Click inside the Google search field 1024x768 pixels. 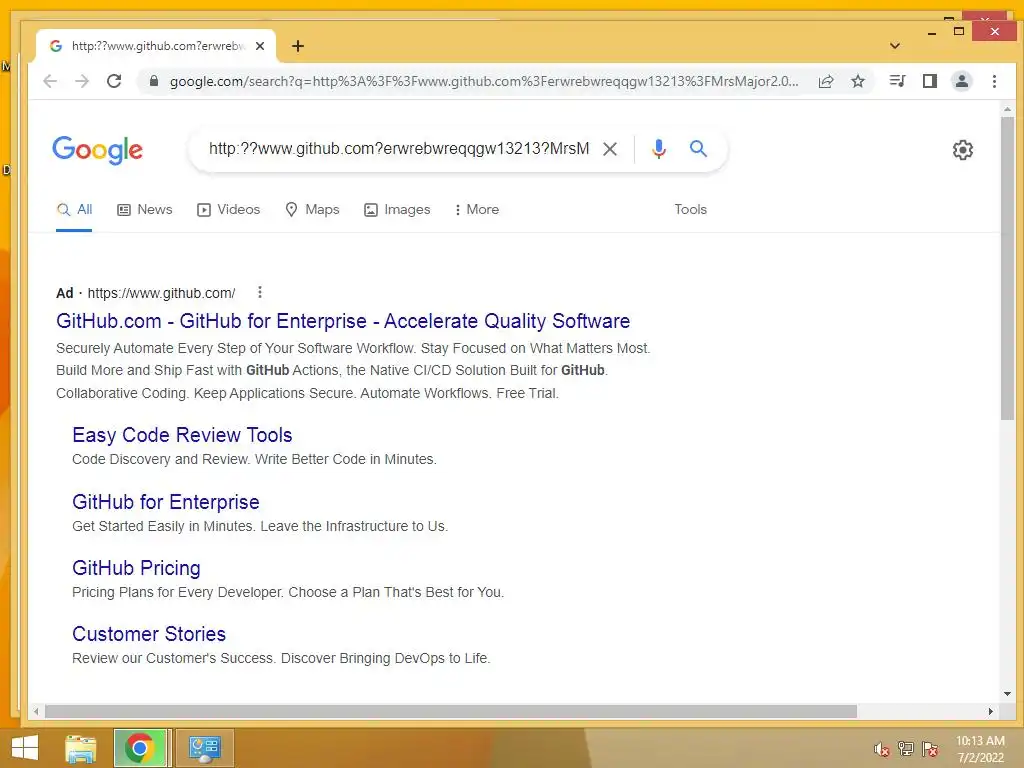point(398,149)
